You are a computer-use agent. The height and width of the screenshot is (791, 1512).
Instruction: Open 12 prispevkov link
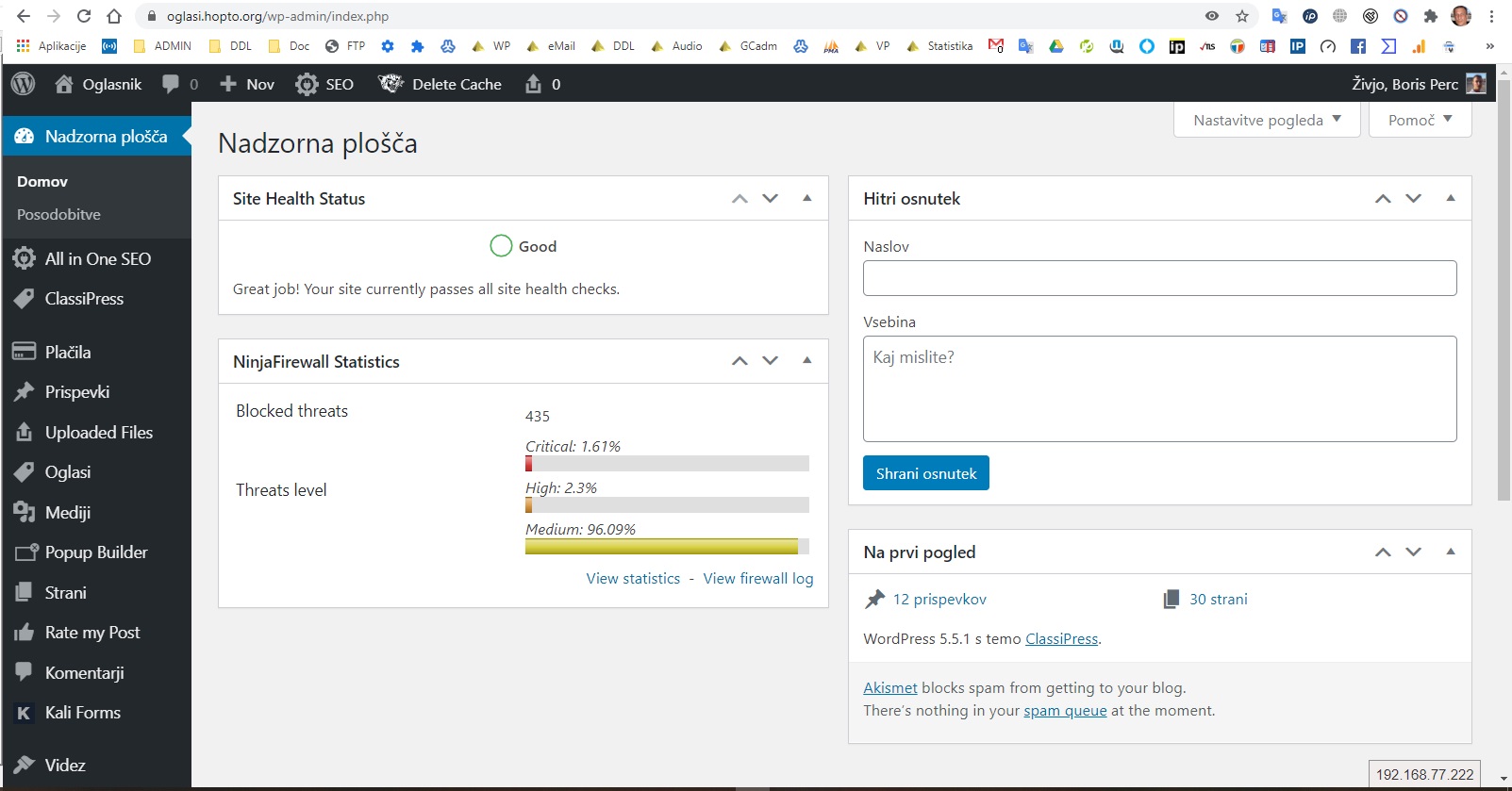click(939, 600)
